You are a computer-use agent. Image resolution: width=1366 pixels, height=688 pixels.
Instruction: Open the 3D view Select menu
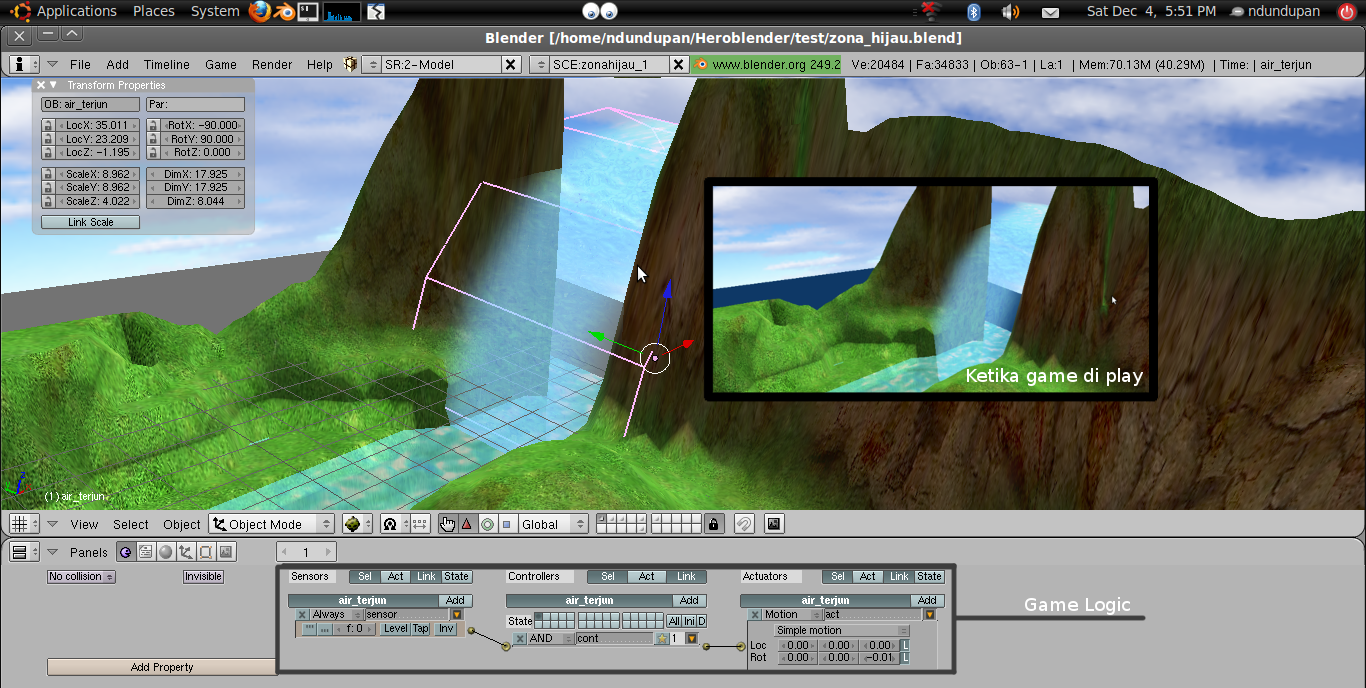click(130, 524)
